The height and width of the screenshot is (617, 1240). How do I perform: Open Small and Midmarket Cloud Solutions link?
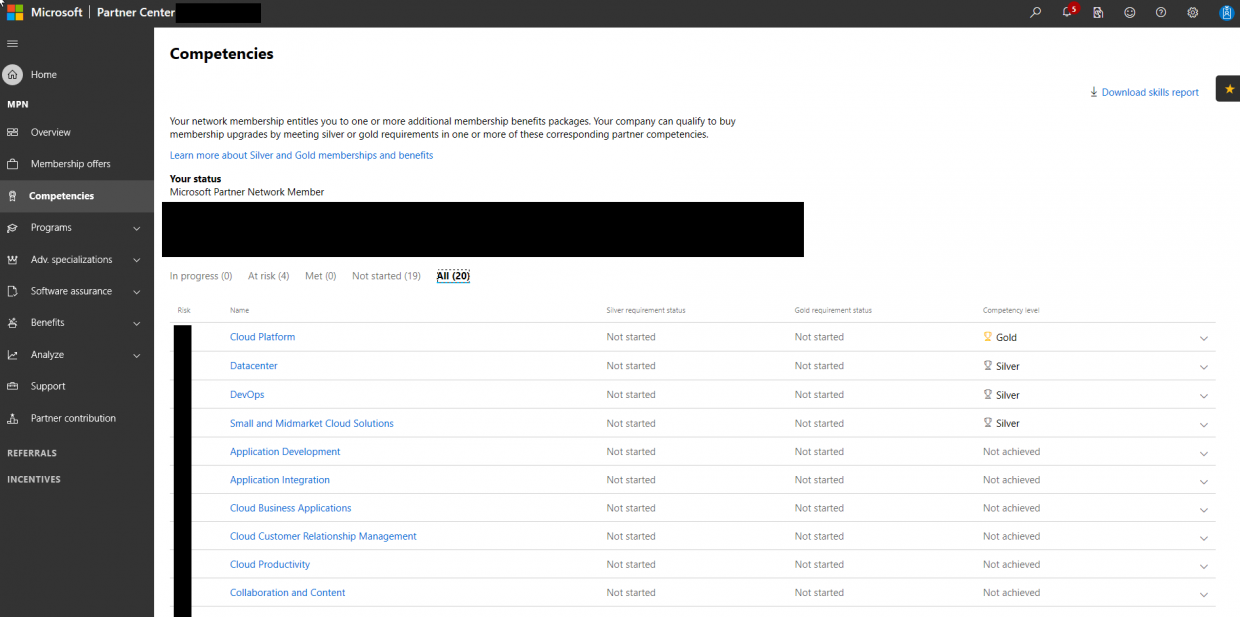312,423
